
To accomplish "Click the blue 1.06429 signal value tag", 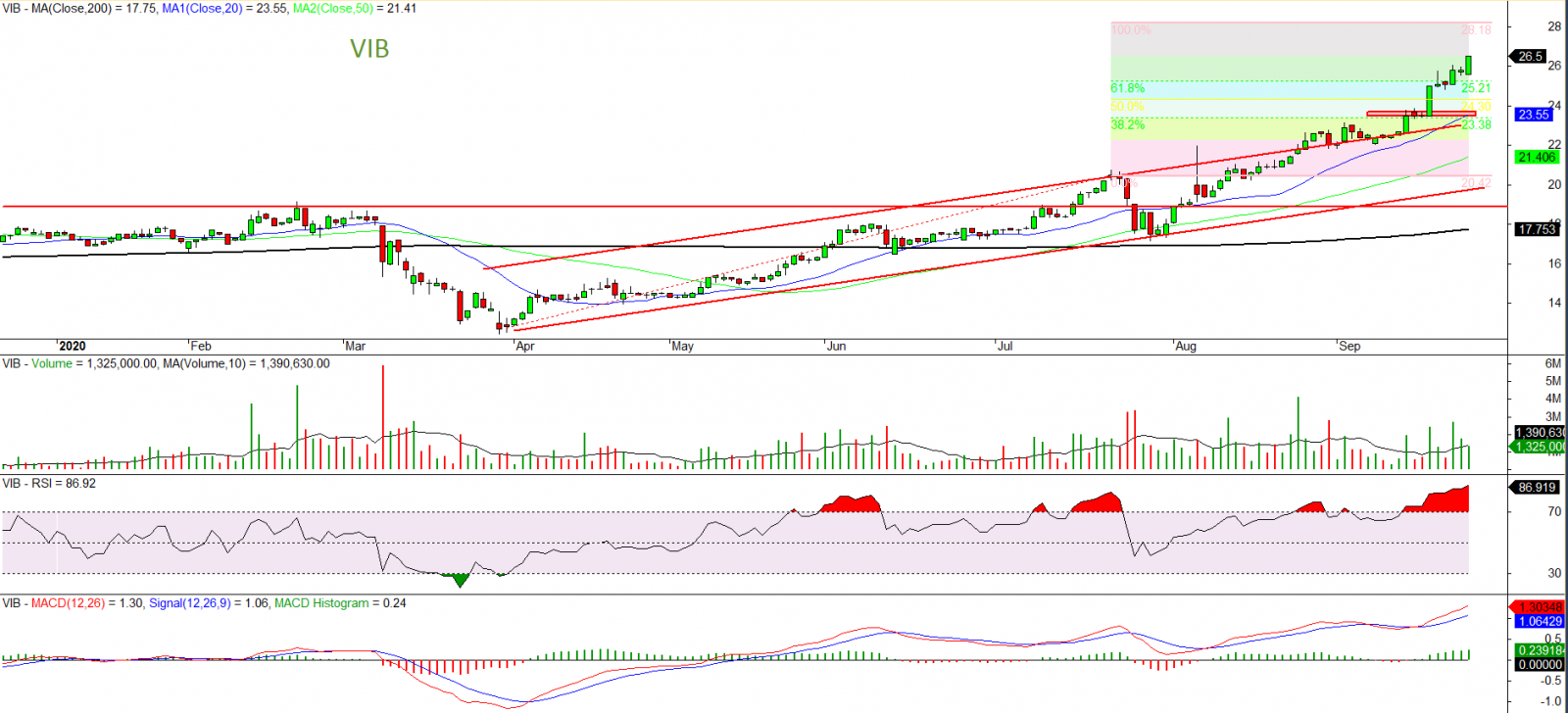I will pos(1540,621).
